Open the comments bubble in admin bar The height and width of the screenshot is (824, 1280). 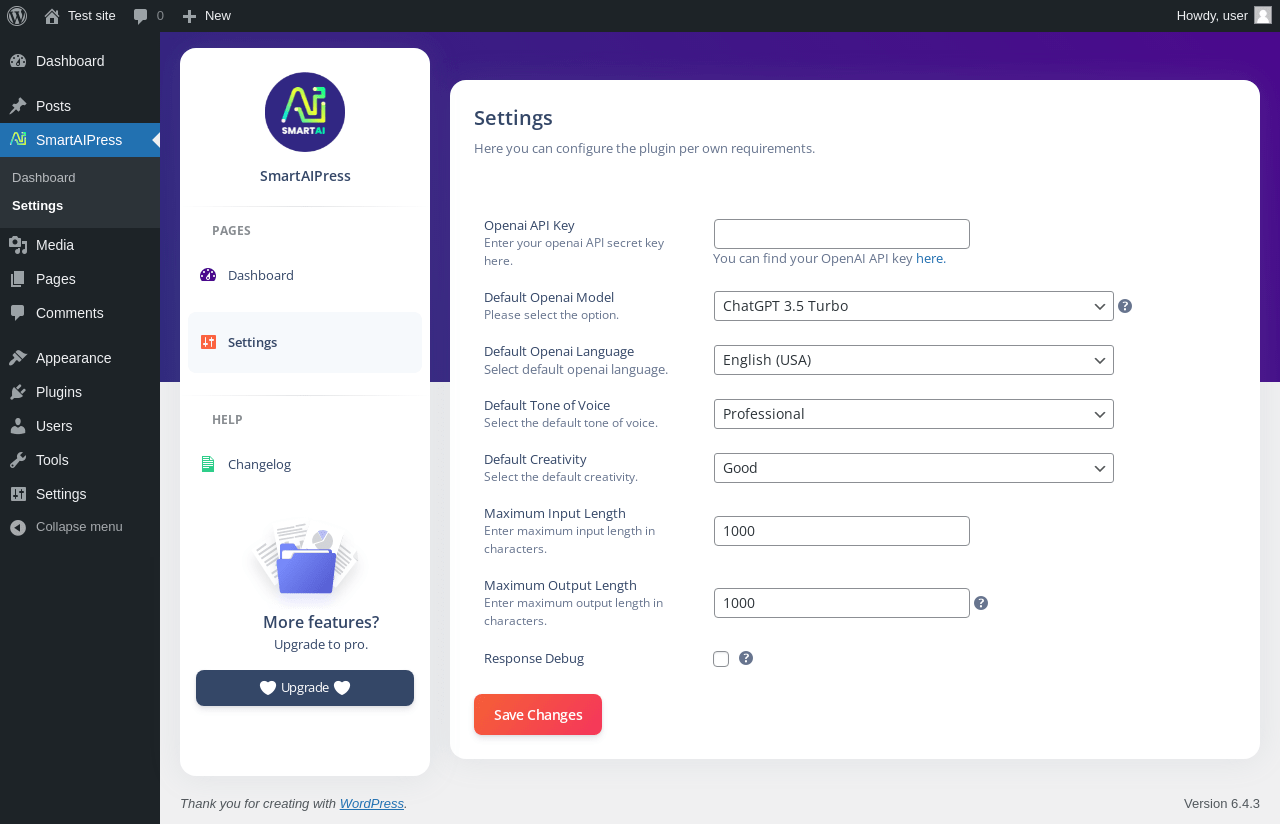click(141, 16)
